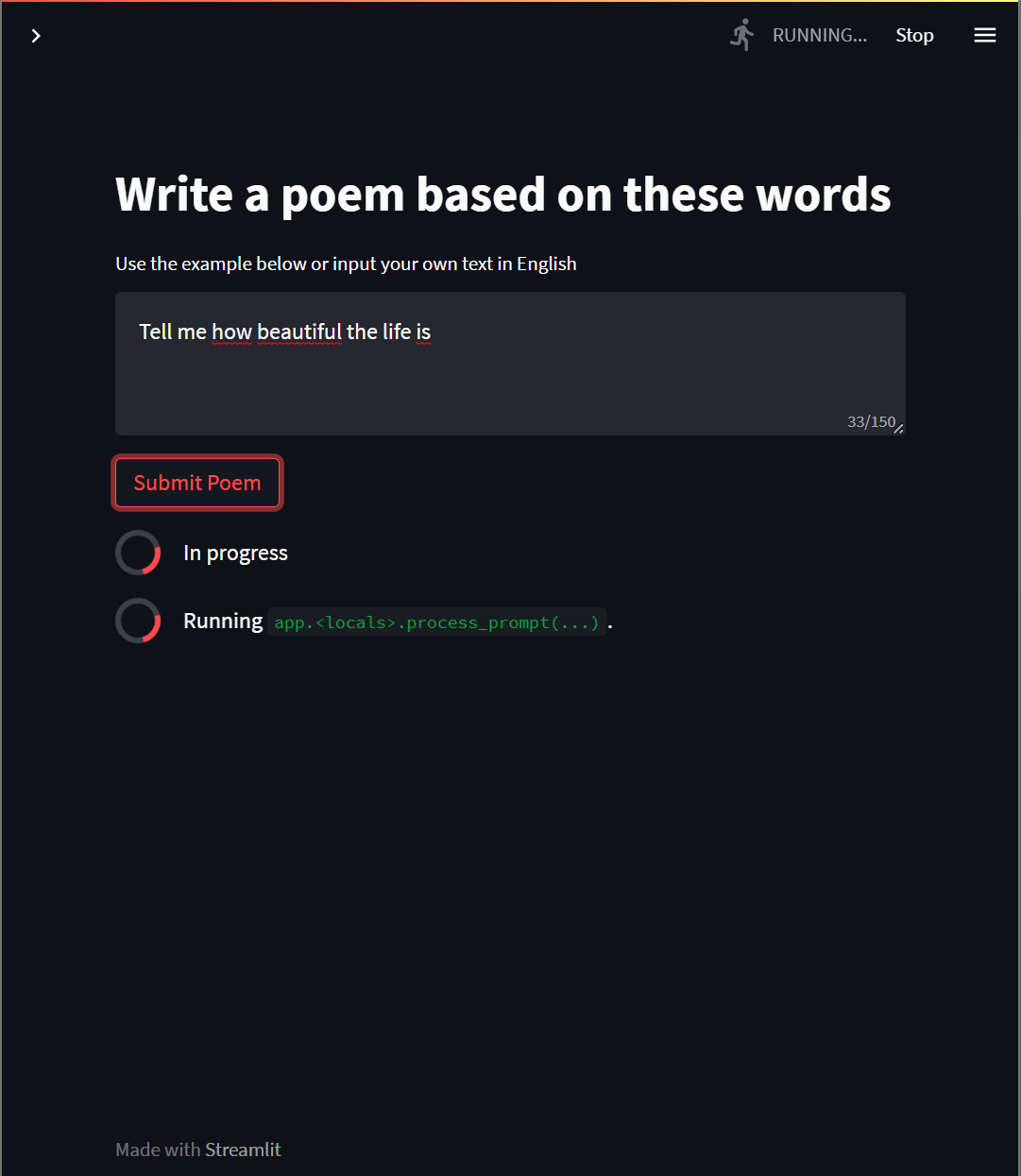
Task: Grab the text area resize handle
Action: 898,429
